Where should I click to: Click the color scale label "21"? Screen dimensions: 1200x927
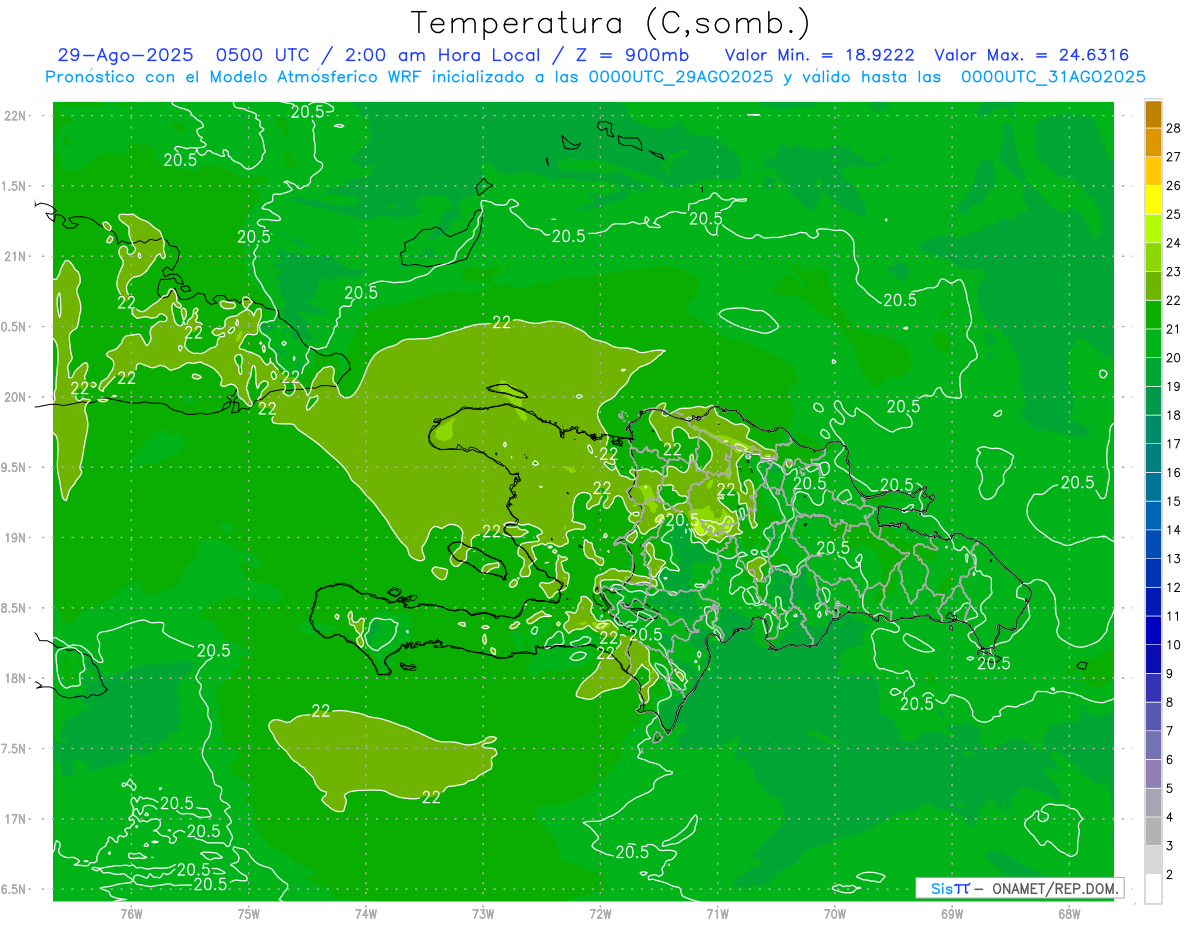(1174, 329)
